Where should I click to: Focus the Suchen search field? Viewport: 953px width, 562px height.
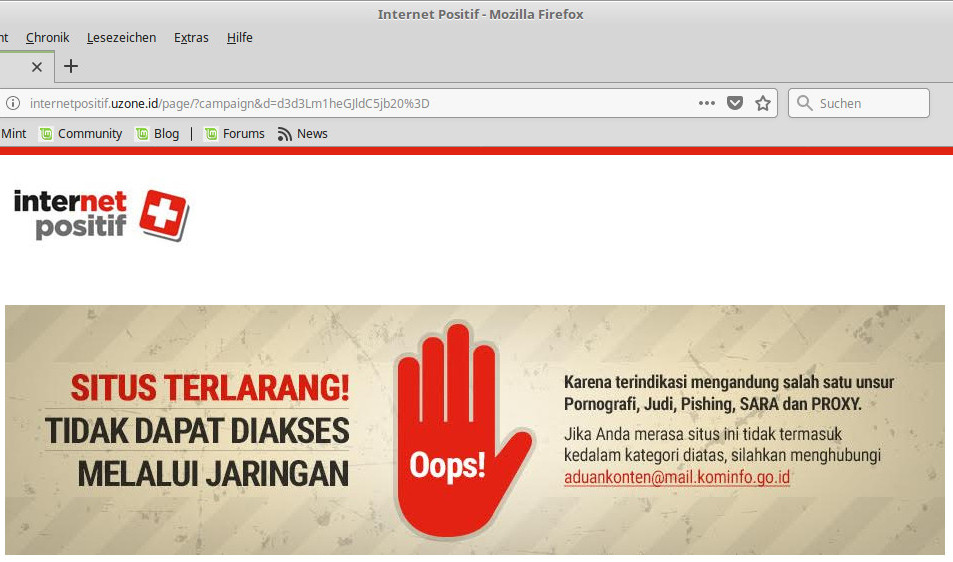point(859,103)
